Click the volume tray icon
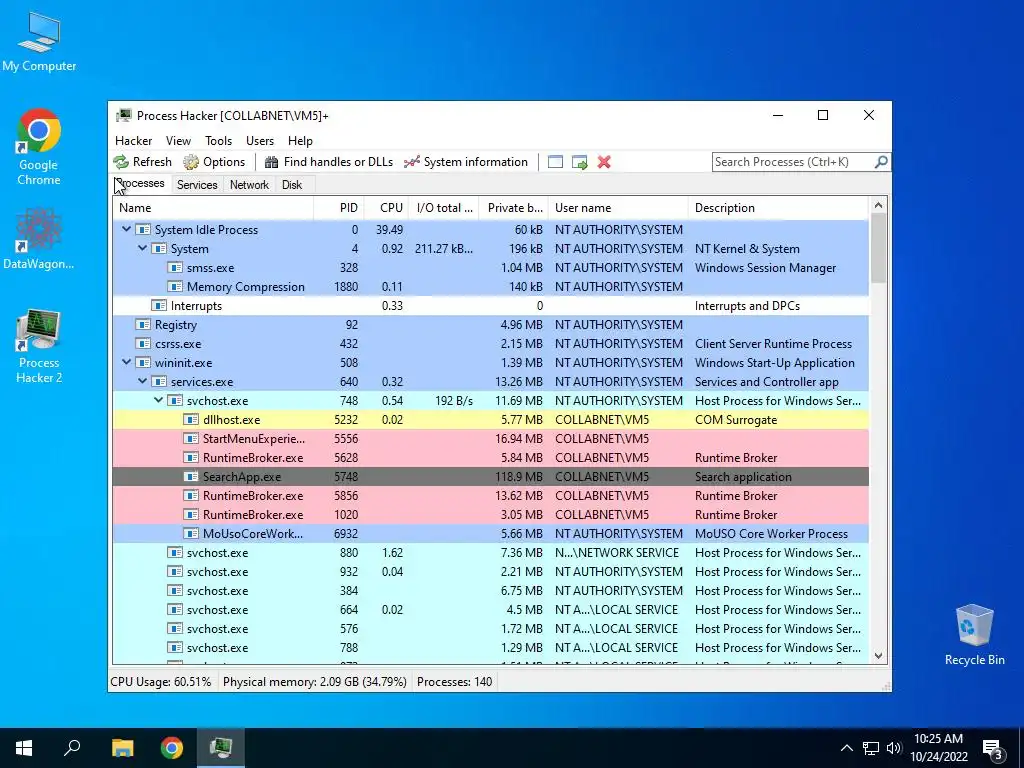Image resolution: width=1024 pixels, height=768 pixels. point(894,748)
